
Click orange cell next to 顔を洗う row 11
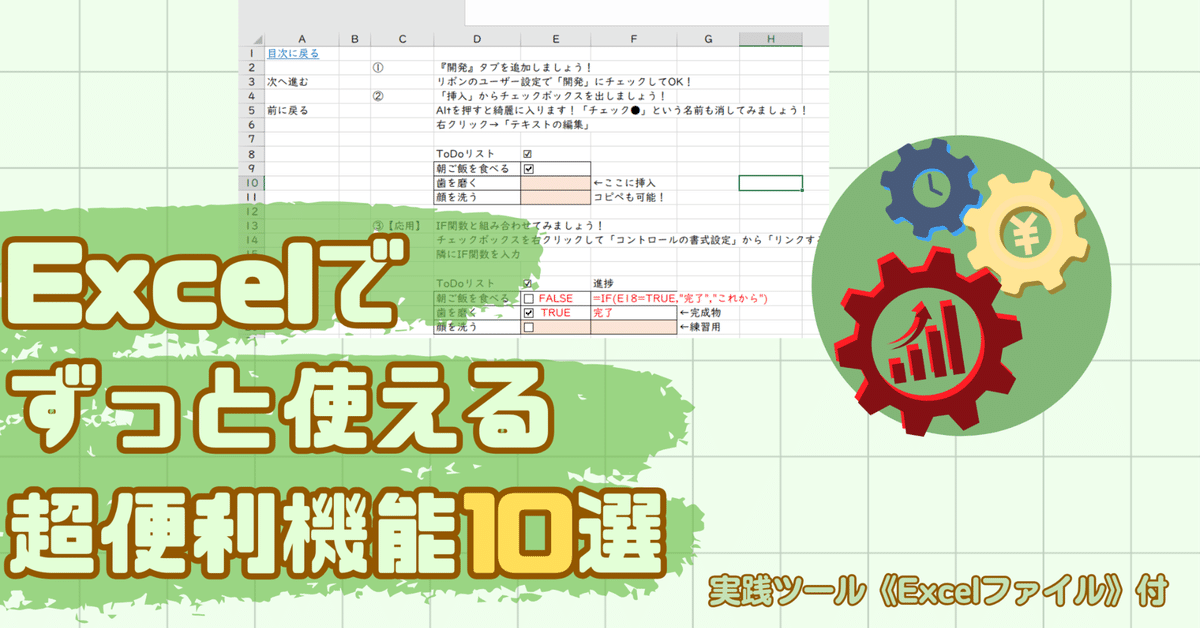point(555,197)
